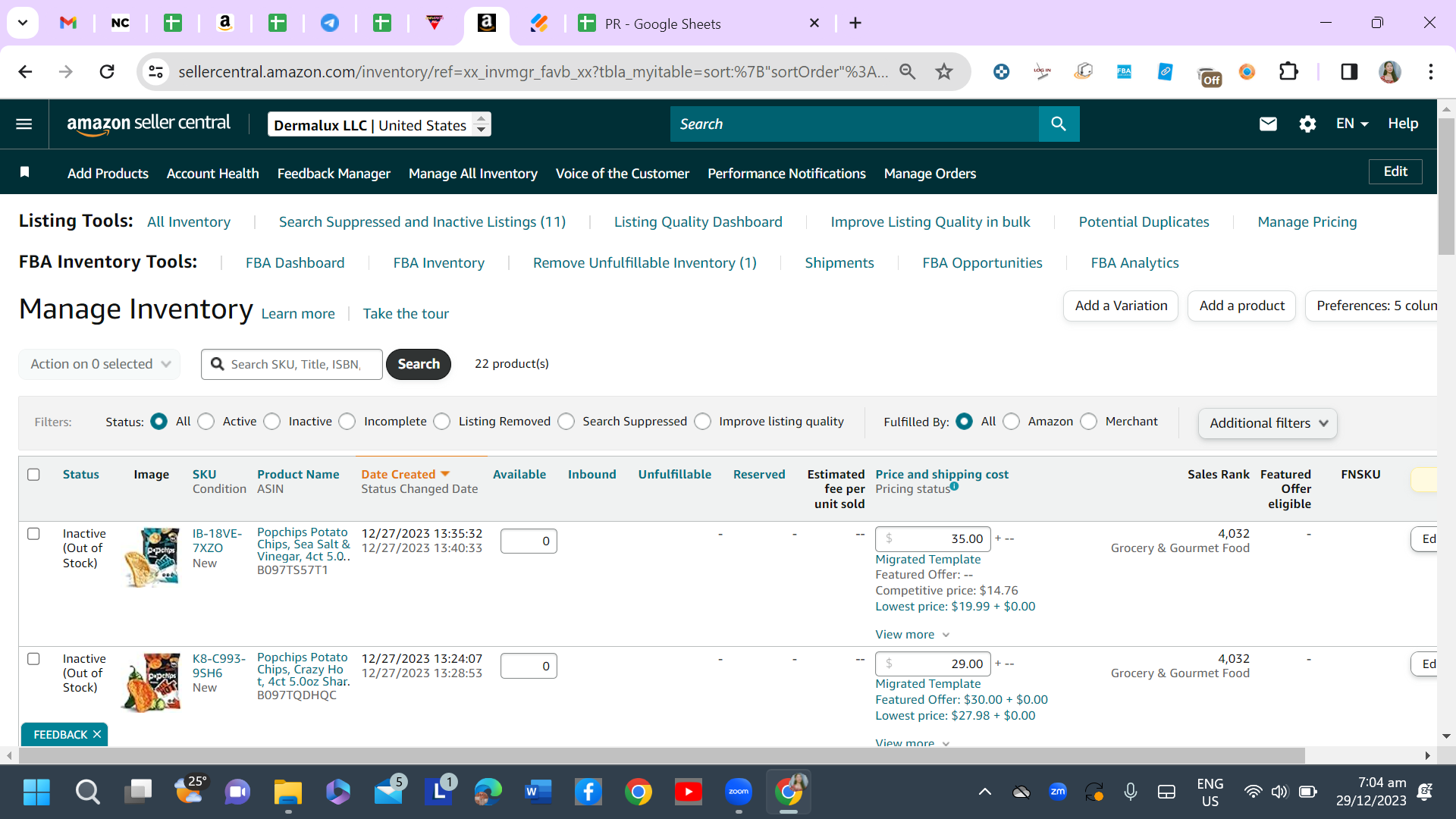Screen dimensions: 1456x819
Task: Open a new browser tab with plus
Action: pyautogui.click(x=855, y=23)
